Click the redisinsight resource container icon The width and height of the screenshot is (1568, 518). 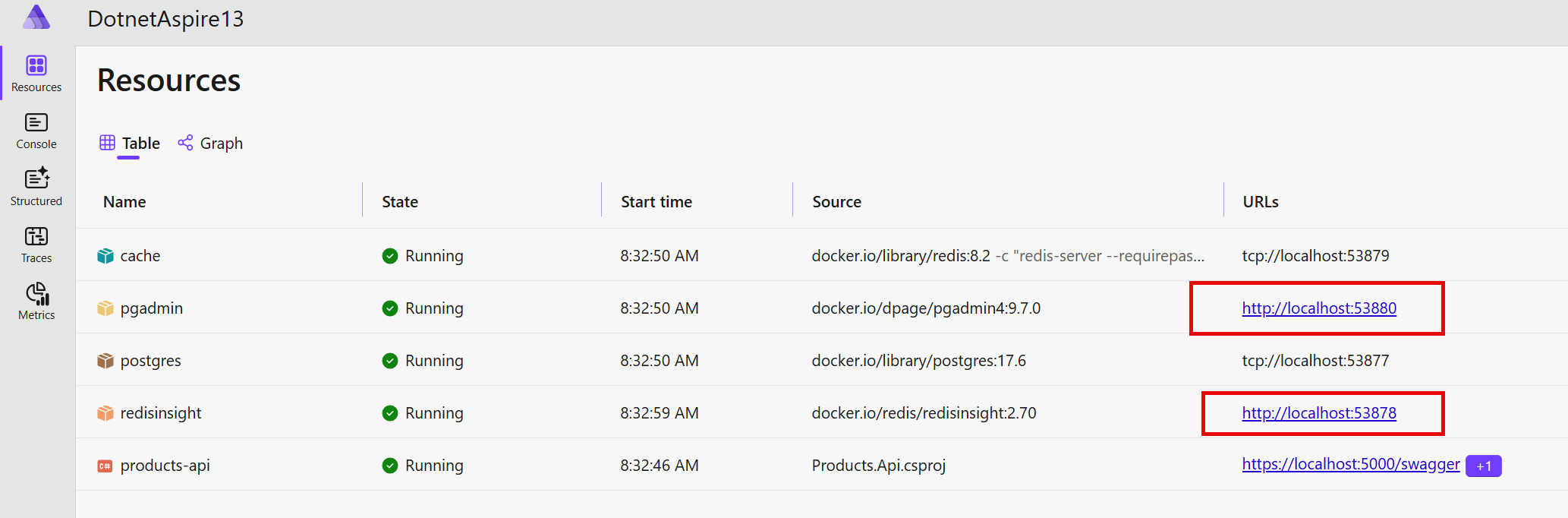105,413
